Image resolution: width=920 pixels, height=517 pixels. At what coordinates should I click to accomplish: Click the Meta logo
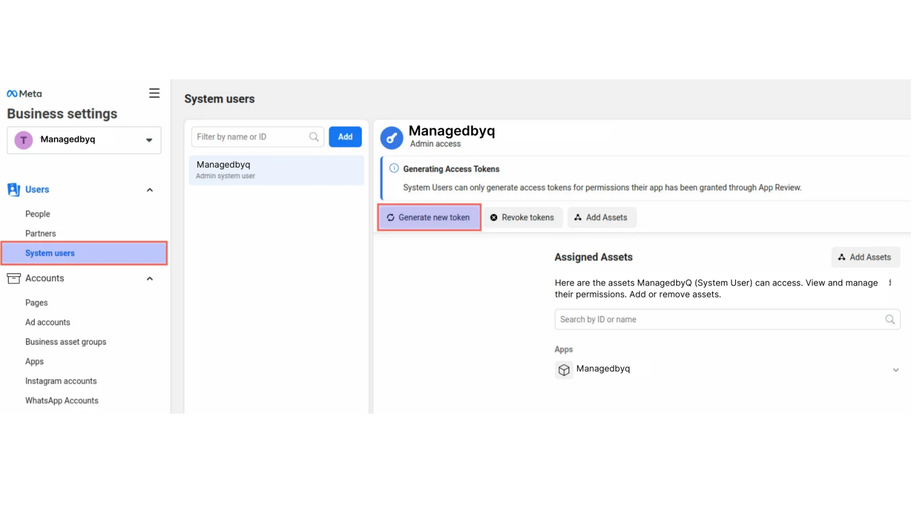pyautogui.click(x=24, y=94)
